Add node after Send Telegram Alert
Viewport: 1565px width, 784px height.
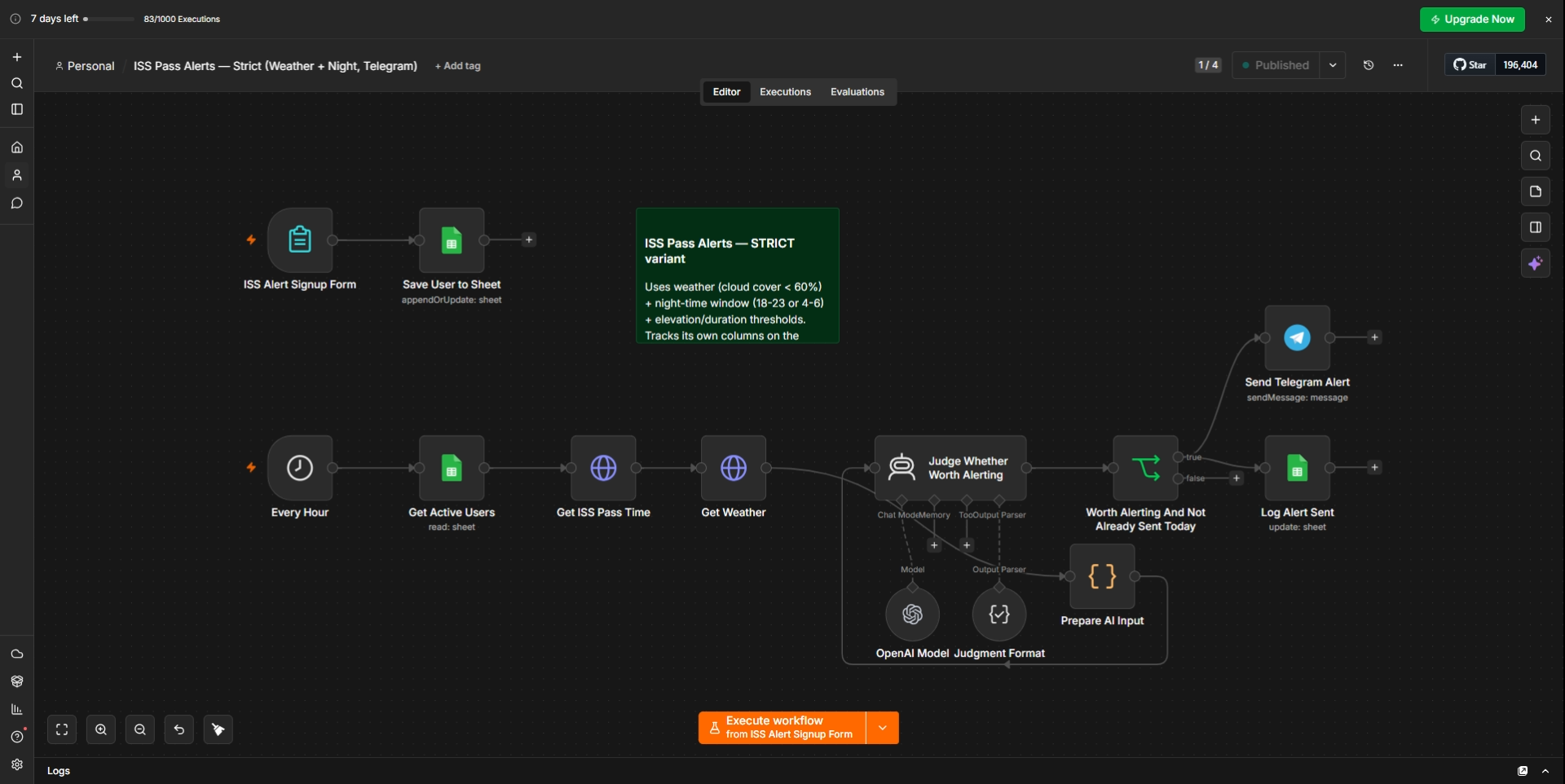[x=1374, y=337]
